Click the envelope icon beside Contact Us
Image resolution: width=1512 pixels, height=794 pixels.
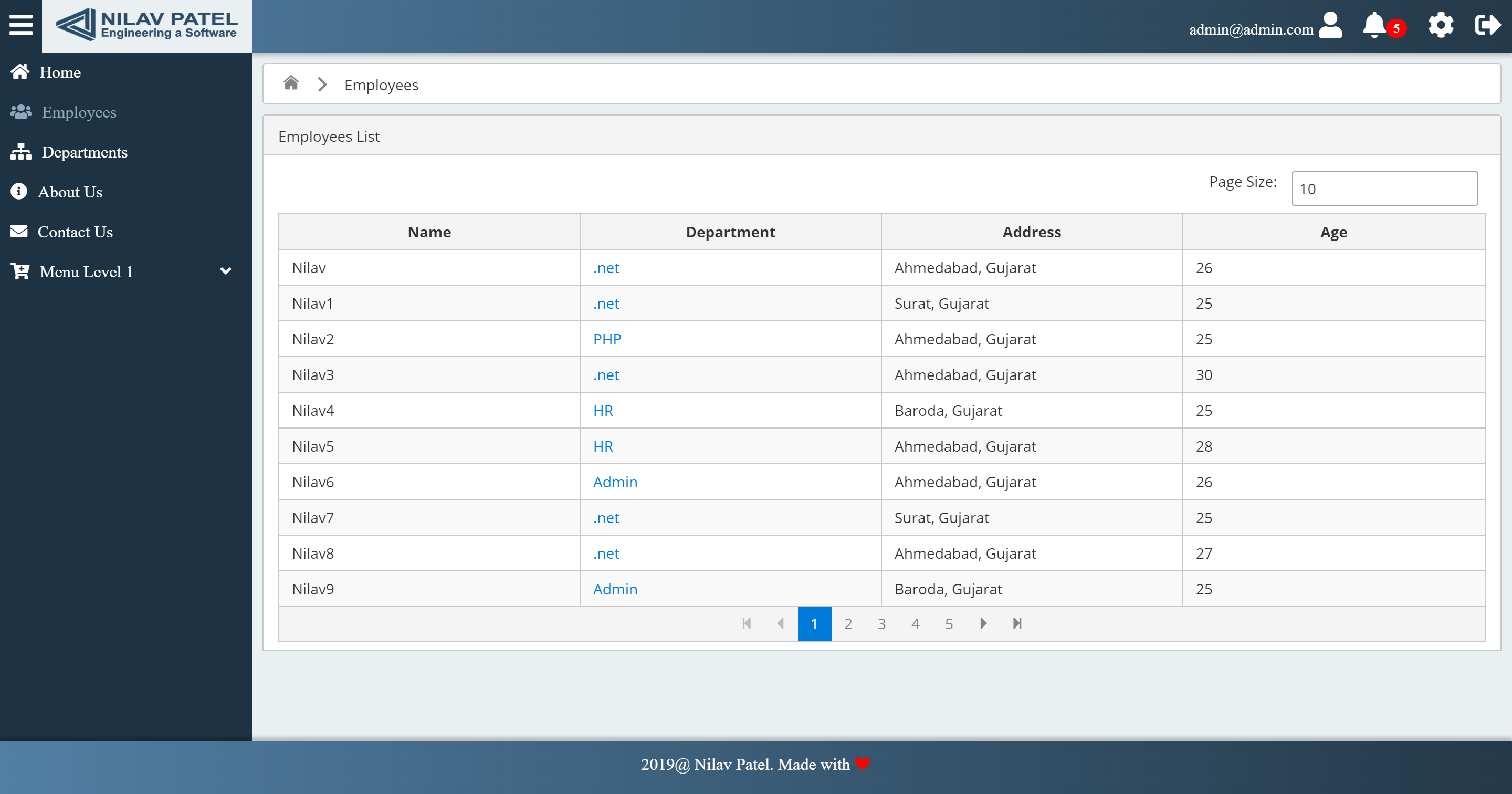(19, 231)
